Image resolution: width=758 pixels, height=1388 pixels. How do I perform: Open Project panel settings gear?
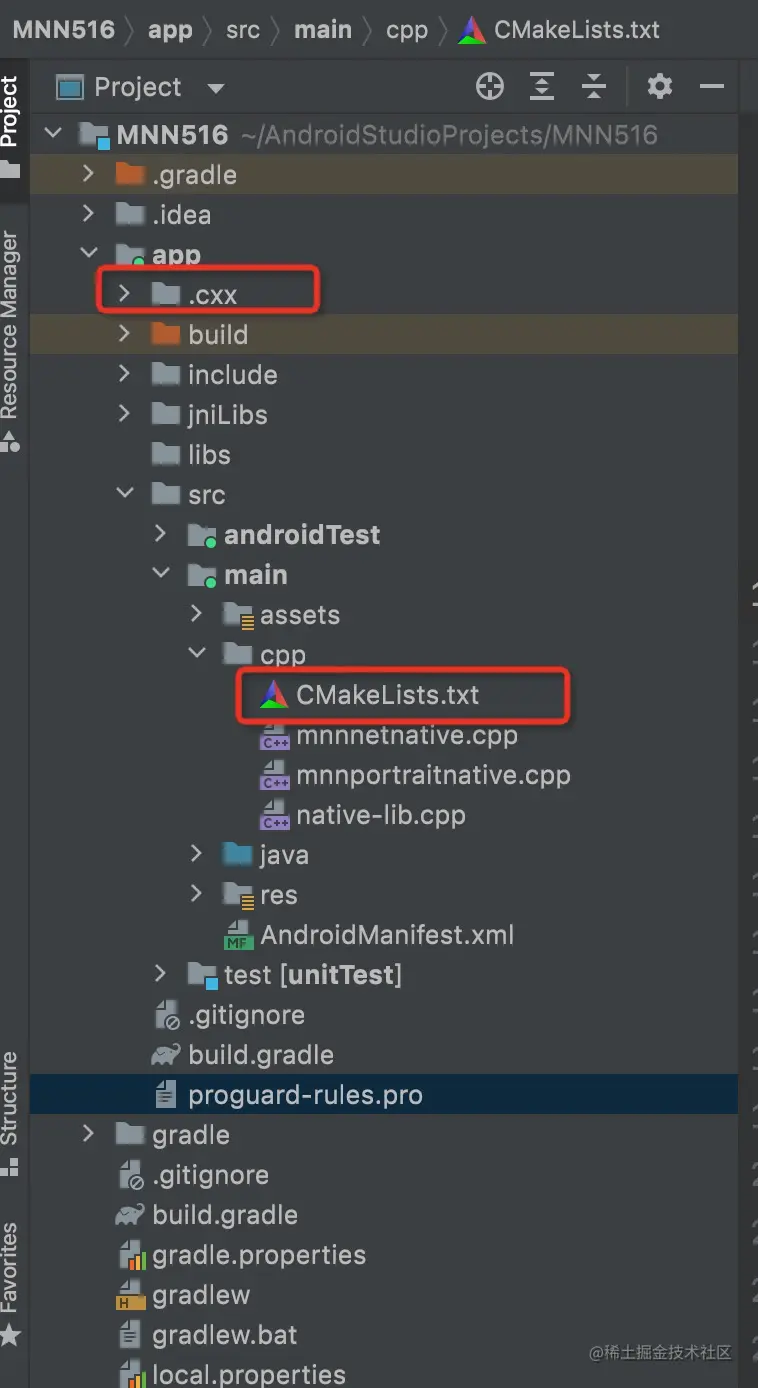coord(659,87)
